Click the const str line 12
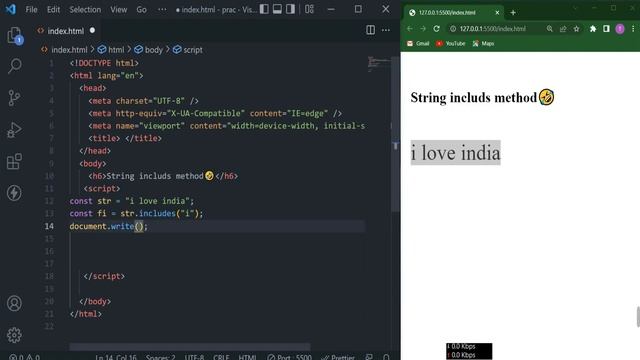640x360 pixels. [132, 201]
